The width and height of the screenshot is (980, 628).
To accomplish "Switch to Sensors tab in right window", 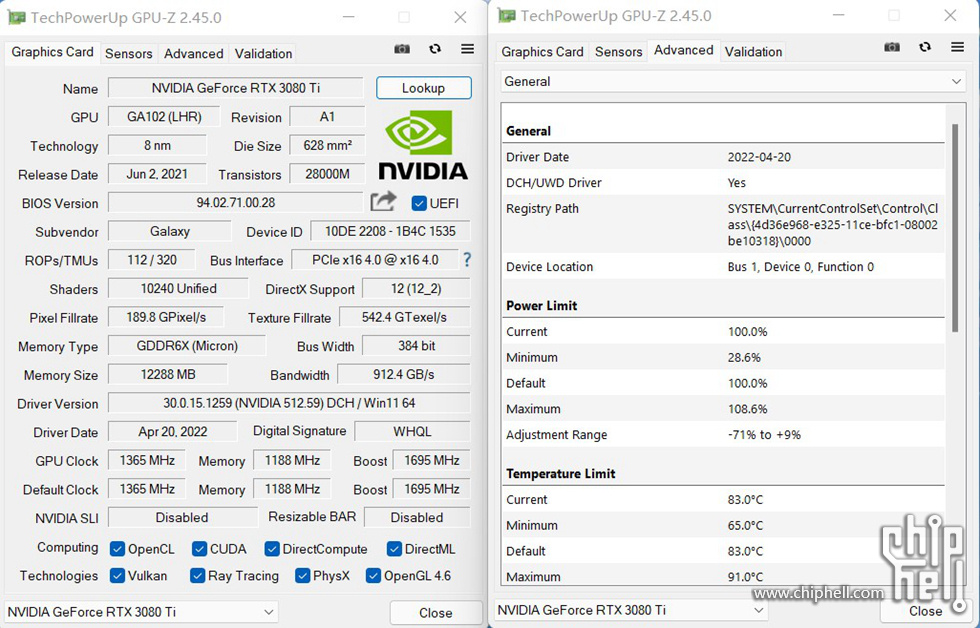I will (x=619, y=52).
